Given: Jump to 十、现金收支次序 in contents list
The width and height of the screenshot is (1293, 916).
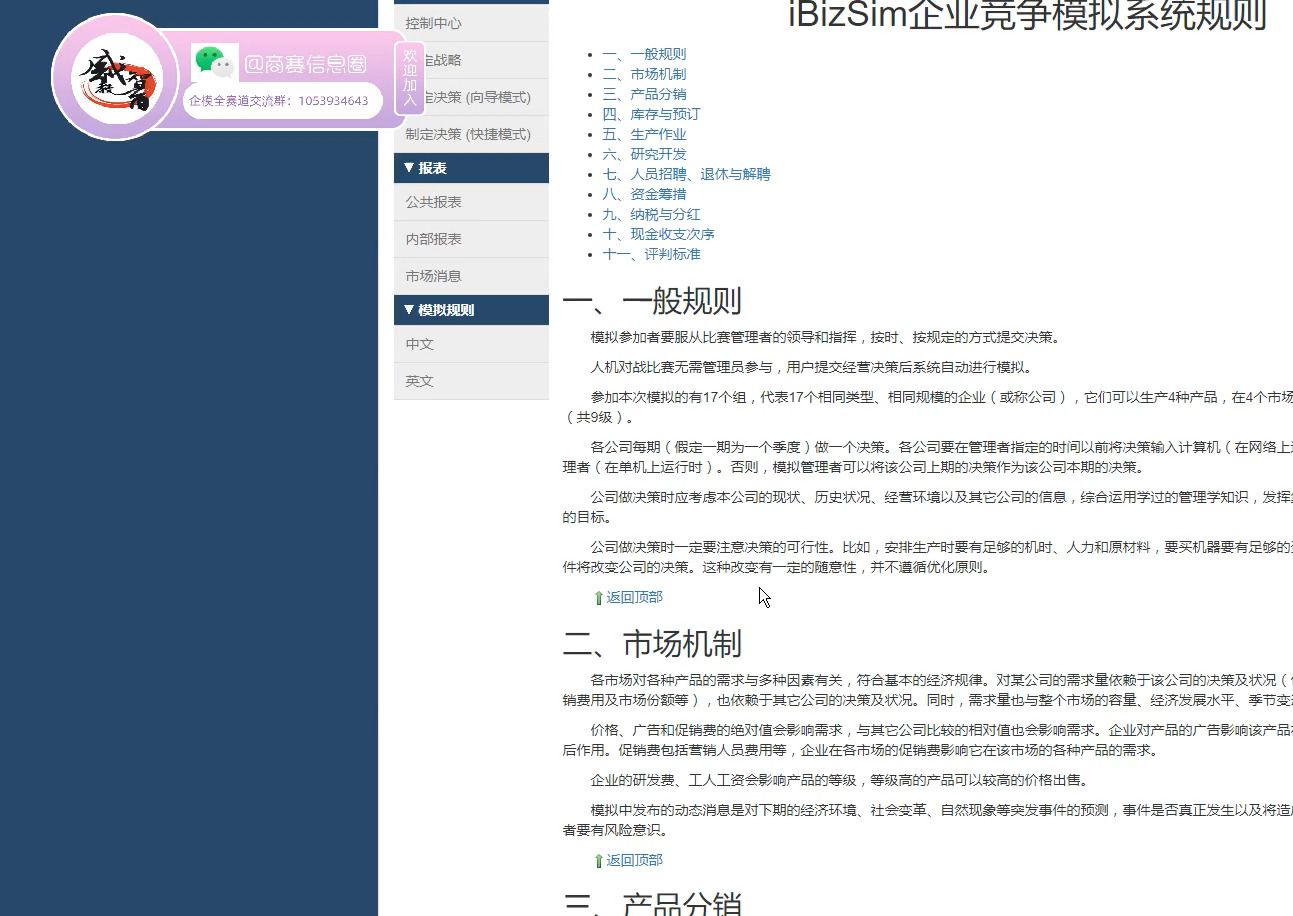Looking at the screenshot, I should 658,234.
